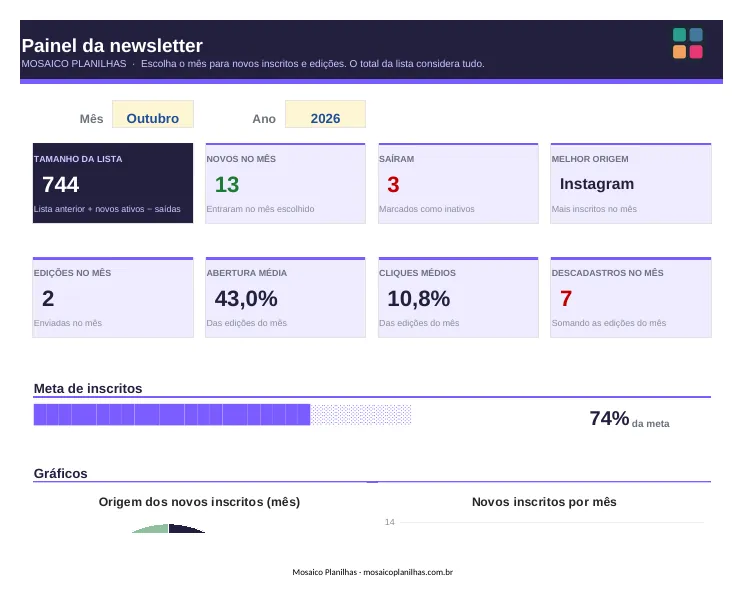This screenshot has width=743, height=597.
Task: Click the Novos no mês value 13
Action: (227, 185)
